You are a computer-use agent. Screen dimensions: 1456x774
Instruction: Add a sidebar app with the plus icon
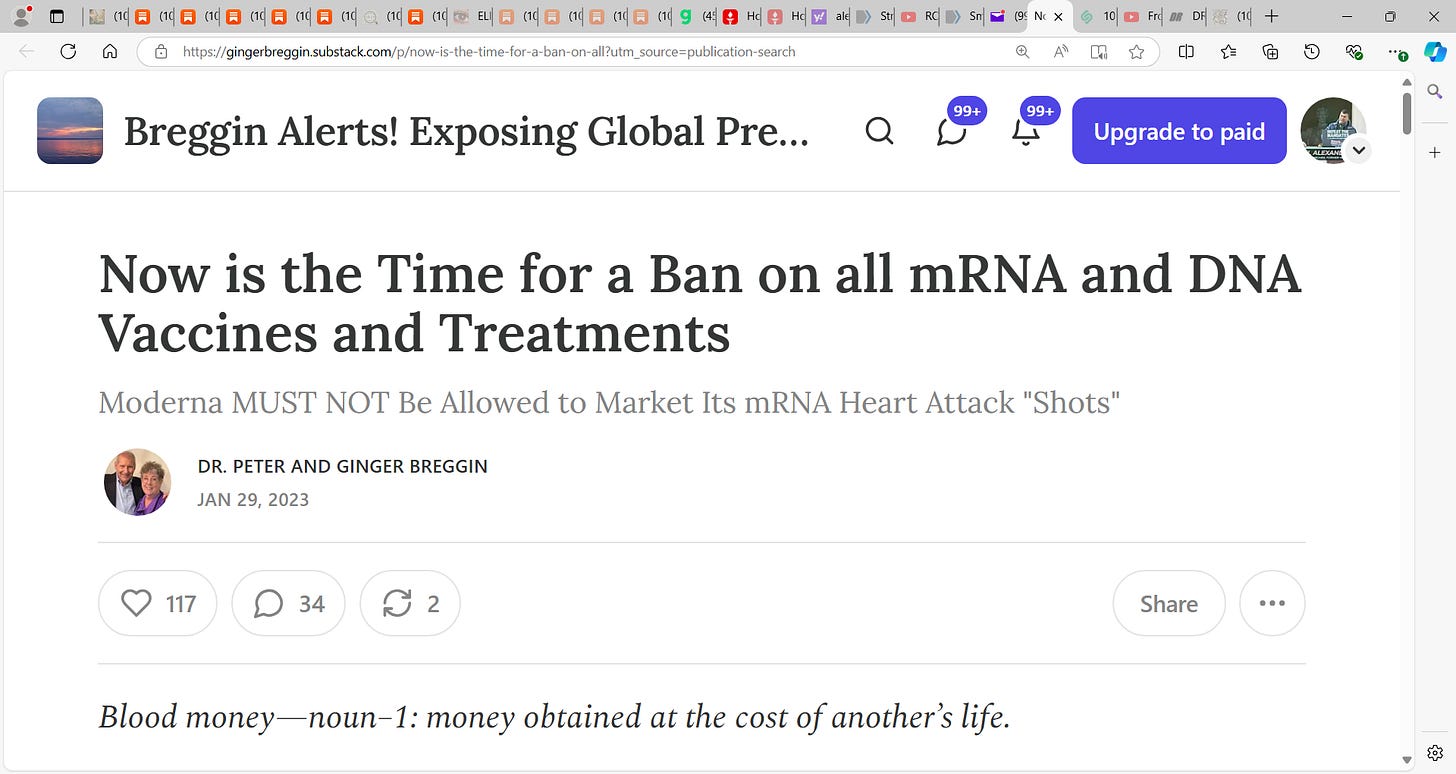[x=1435, y=152]
